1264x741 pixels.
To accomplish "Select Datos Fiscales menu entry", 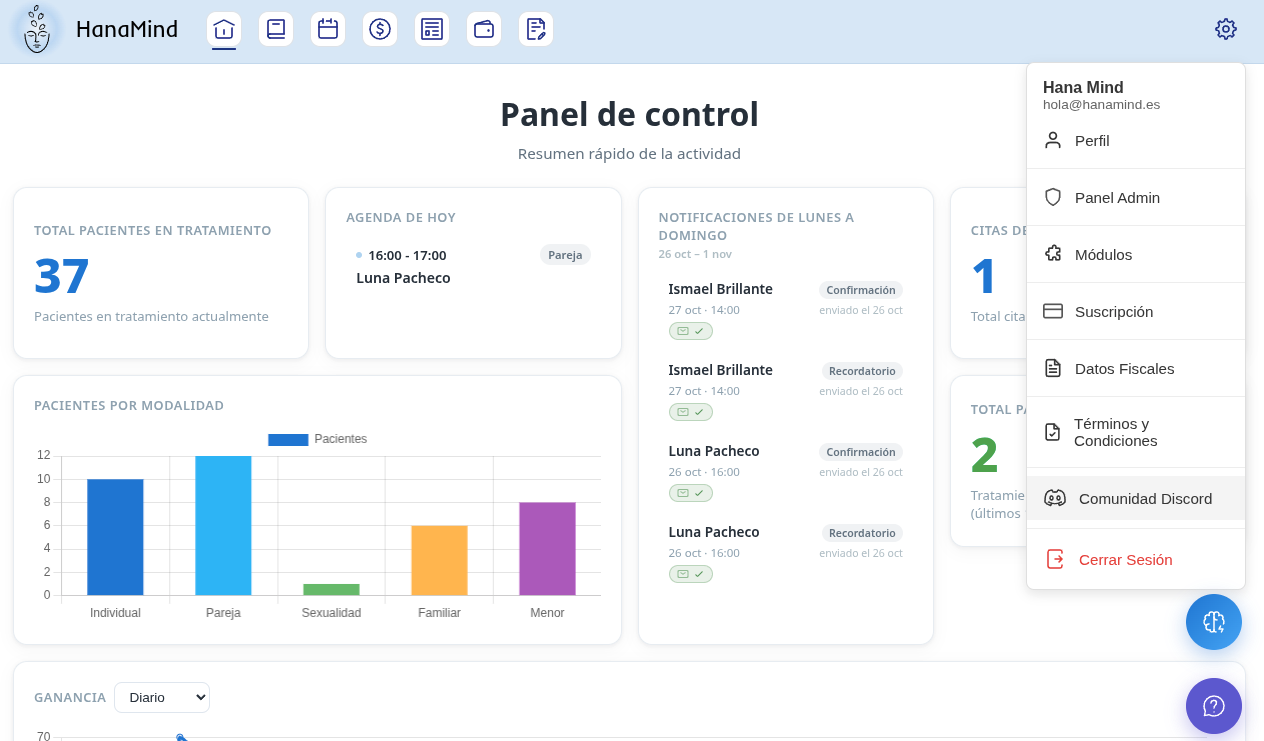I will tap(1136, 369).
